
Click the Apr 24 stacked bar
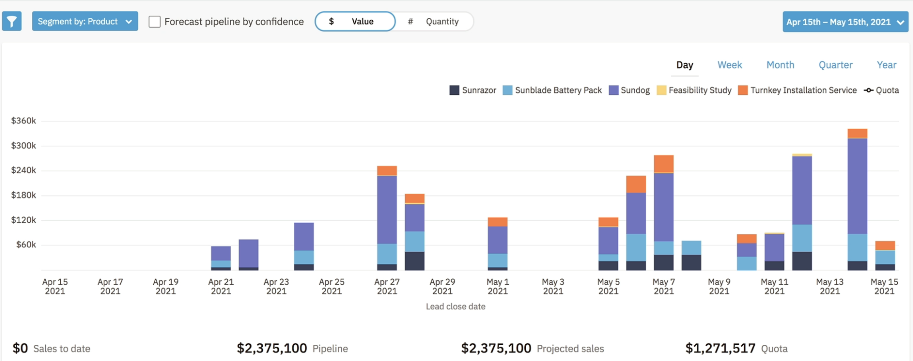pos(304,247)
